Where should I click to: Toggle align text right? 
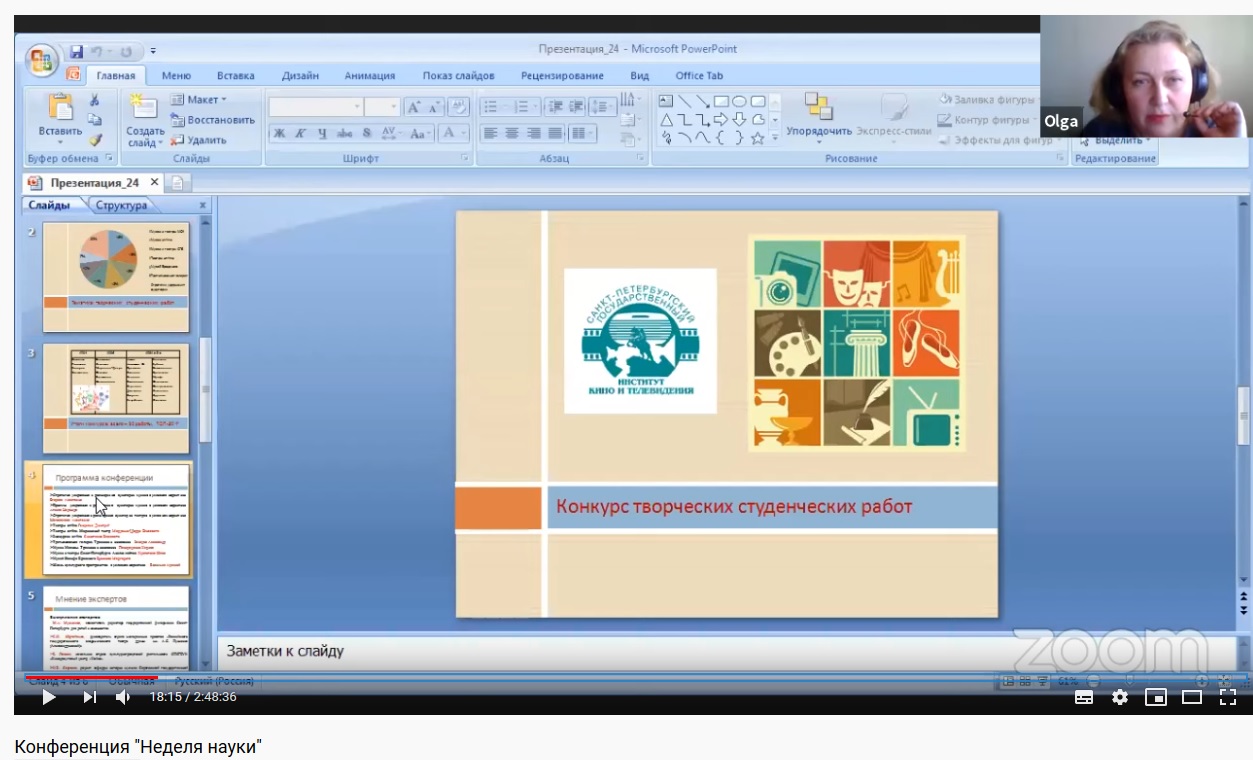click(534, 133)
